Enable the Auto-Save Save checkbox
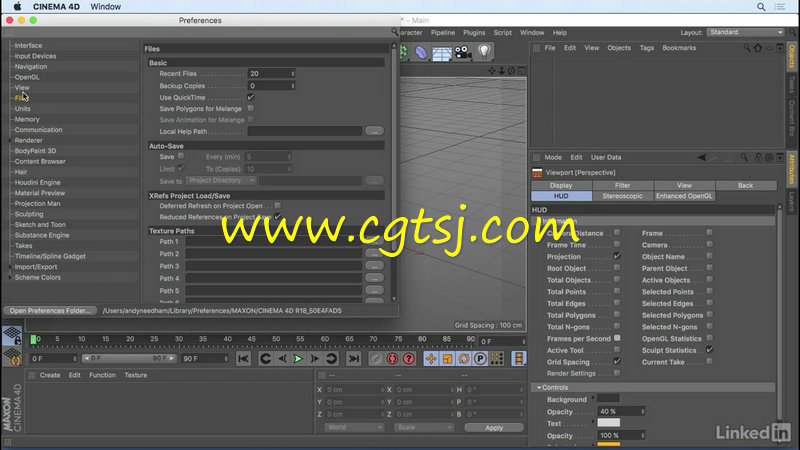 [x=181, y=156]
